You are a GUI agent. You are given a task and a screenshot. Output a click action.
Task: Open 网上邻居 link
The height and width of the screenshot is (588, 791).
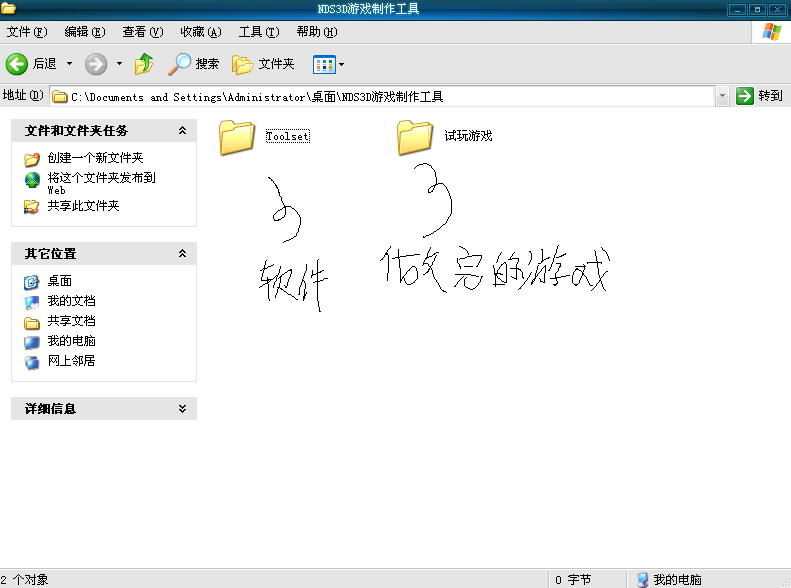71,361
